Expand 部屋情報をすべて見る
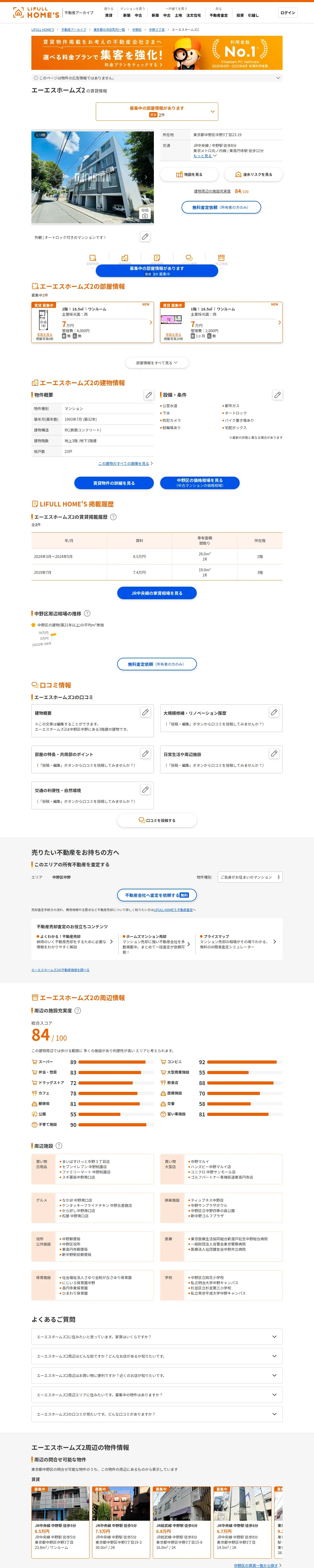Image resolution: width=314 pixels, height=1568 pixels. click(x=157, y=363)
